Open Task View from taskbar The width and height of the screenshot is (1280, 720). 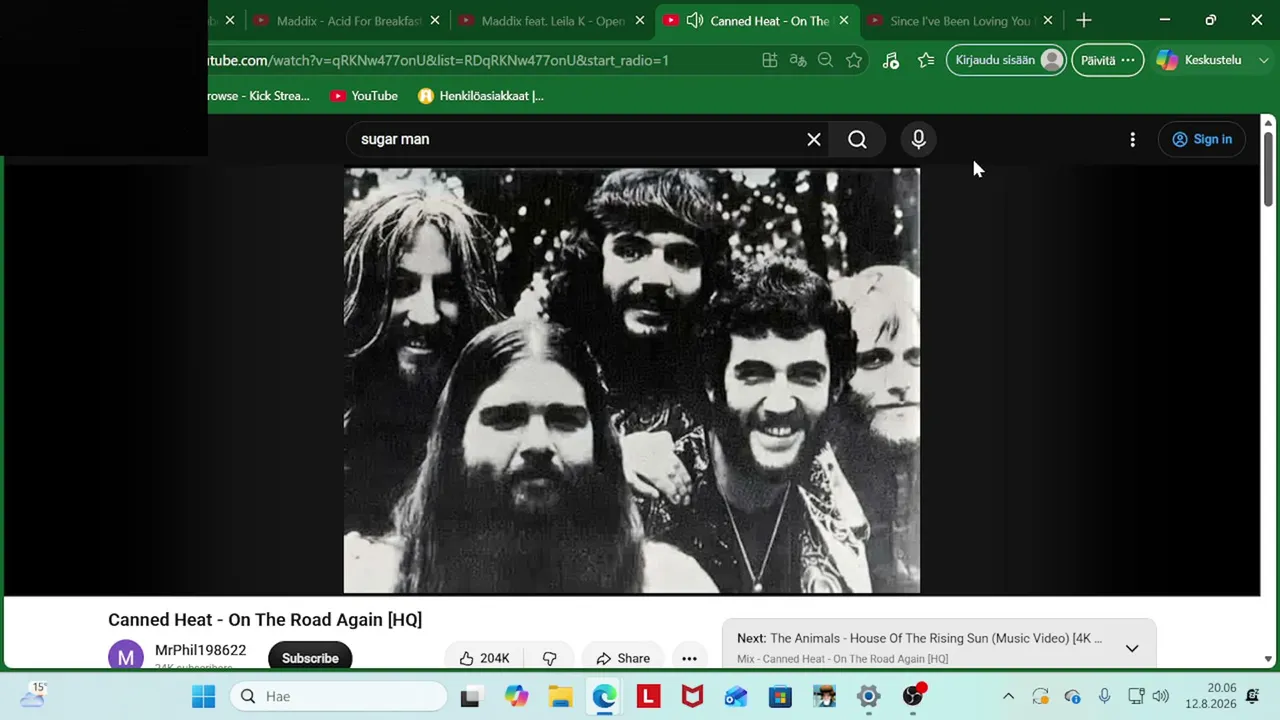470,696
